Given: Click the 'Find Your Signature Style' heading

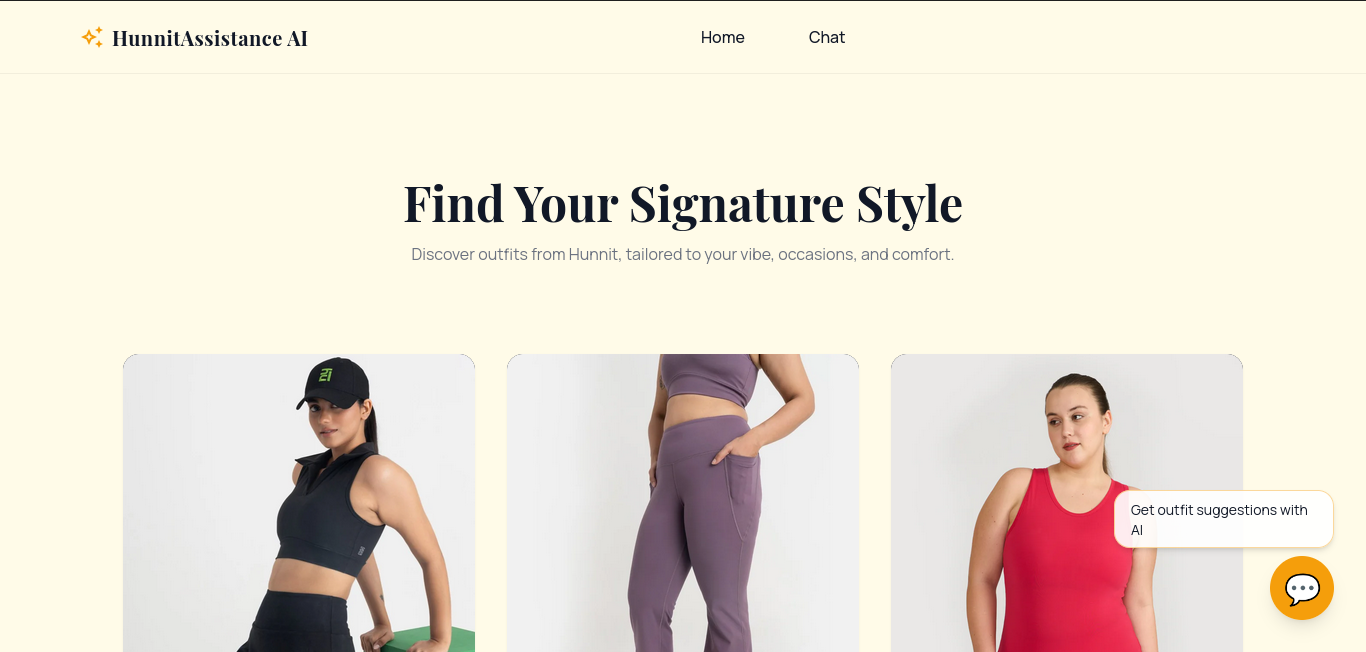Looking at the screenshot, I should pos(683,202).
